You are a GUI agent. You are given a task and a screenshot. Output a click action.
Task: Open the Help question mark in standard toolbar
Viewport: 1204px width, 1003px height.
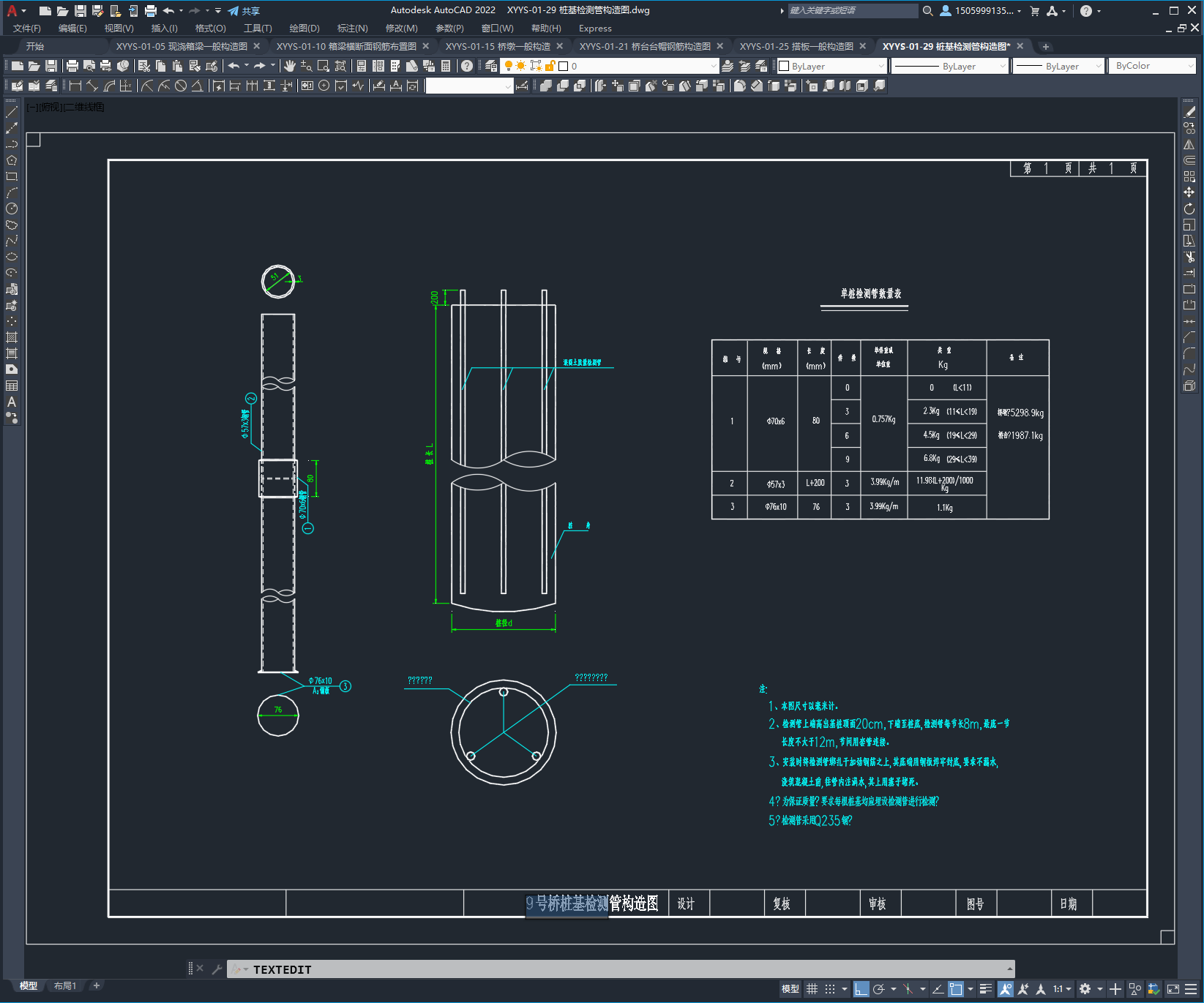(x=467, y=66)
